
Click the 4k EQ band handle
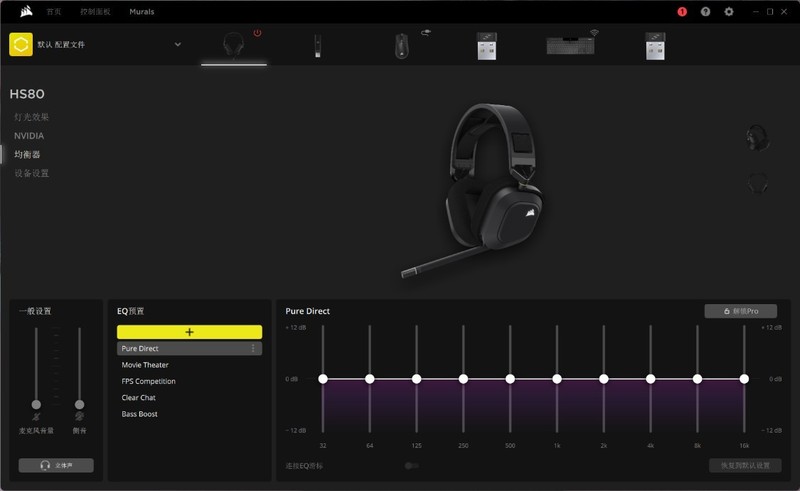point(651,379)
